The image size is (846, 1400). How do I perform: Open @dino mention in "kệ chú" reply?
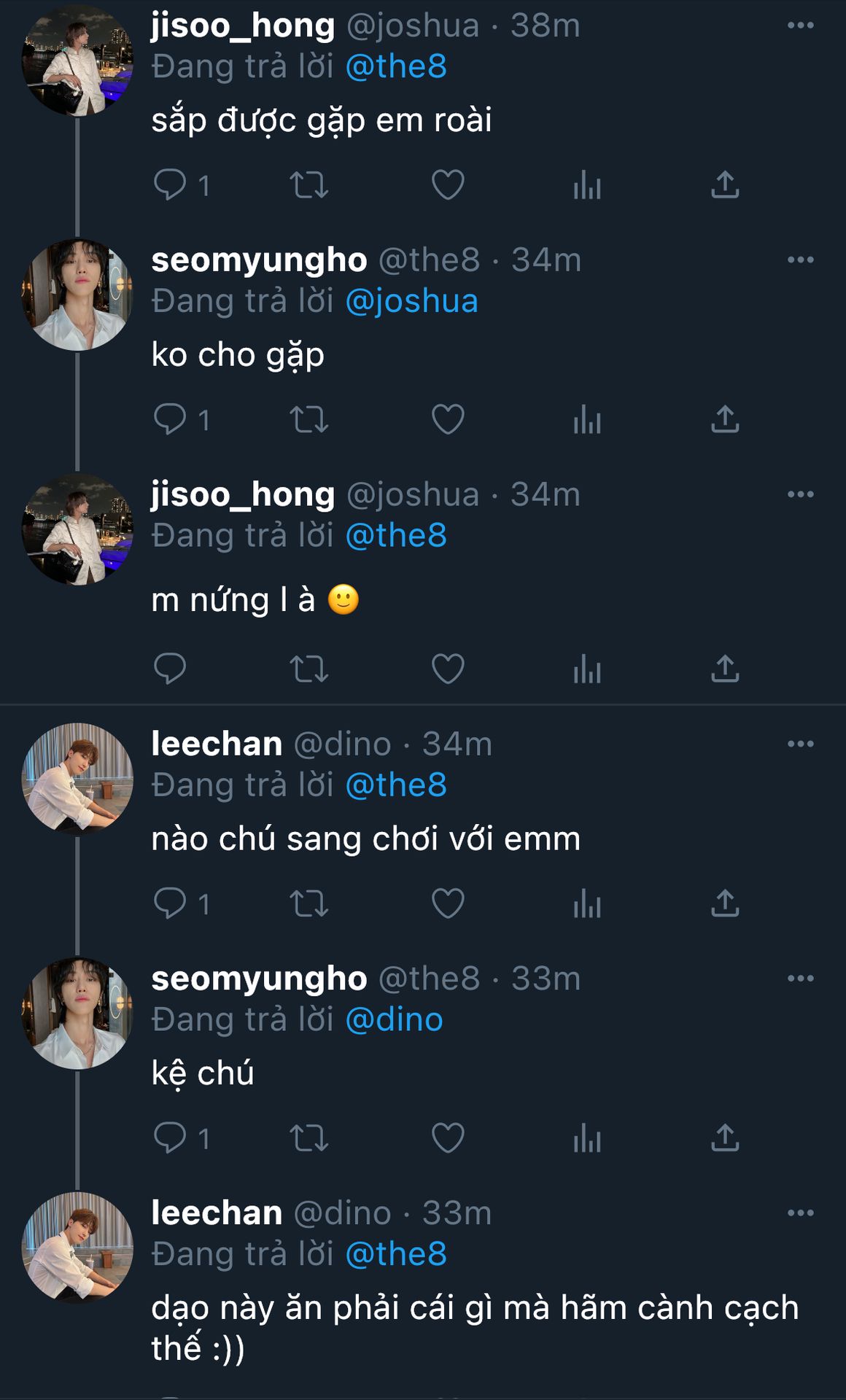click(394, 1020)
